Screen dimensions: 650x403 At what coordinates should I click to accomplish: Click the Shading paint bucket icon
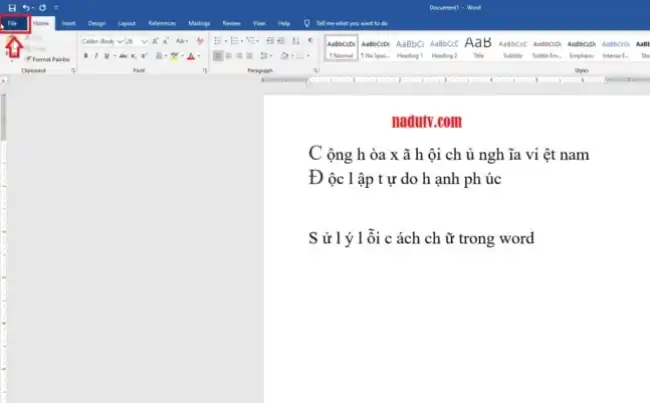point(284,56)
